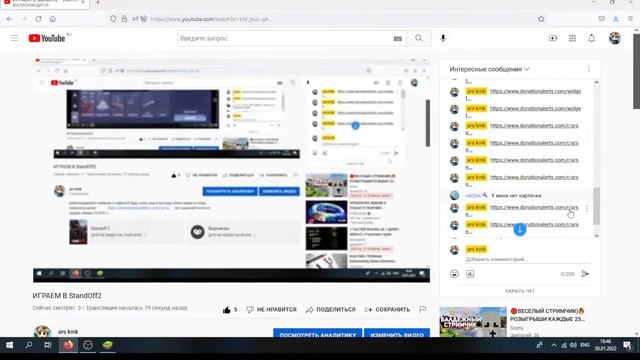
Task: Open the recommended stream thumbnail 'ВЕСЕЛЫЙ СТРИМЧИК'
Action: [473, 322]
